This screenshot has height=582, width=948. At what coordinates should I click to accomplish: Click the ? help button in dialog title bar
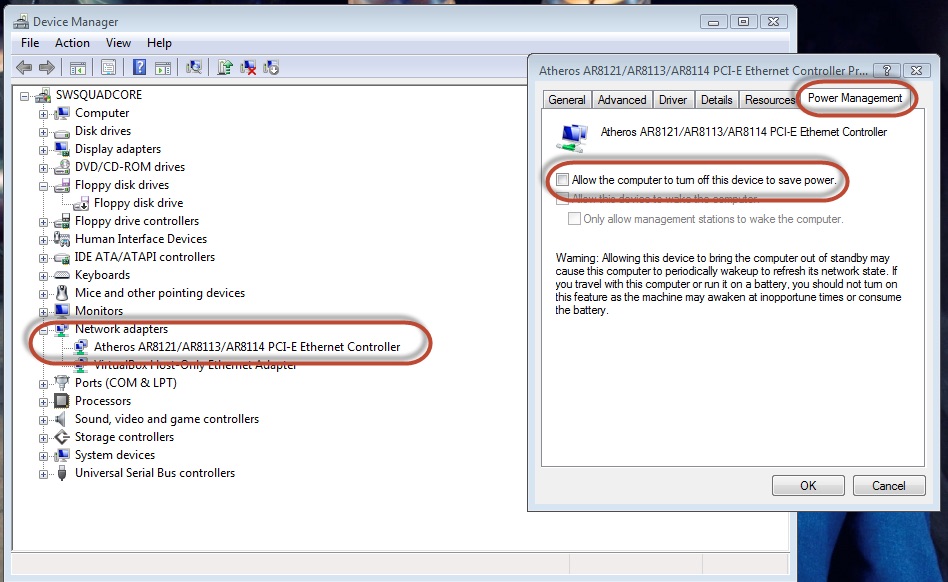tap(887, 70)
